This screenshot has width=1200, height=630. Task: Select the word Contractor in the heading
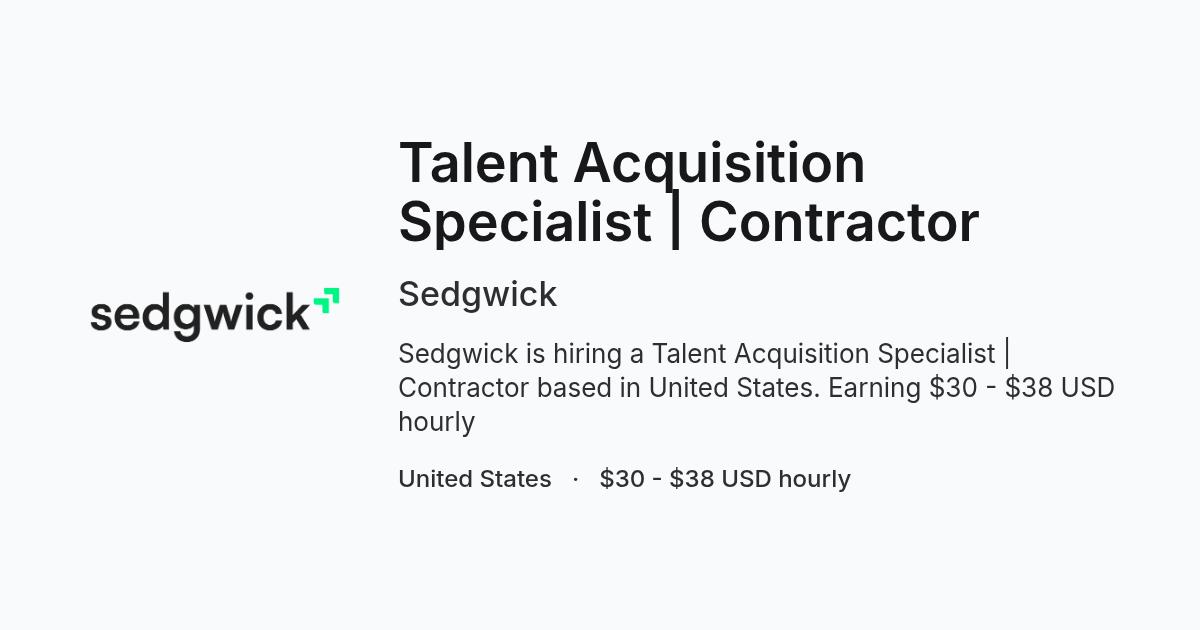click(x=839, y=221)
